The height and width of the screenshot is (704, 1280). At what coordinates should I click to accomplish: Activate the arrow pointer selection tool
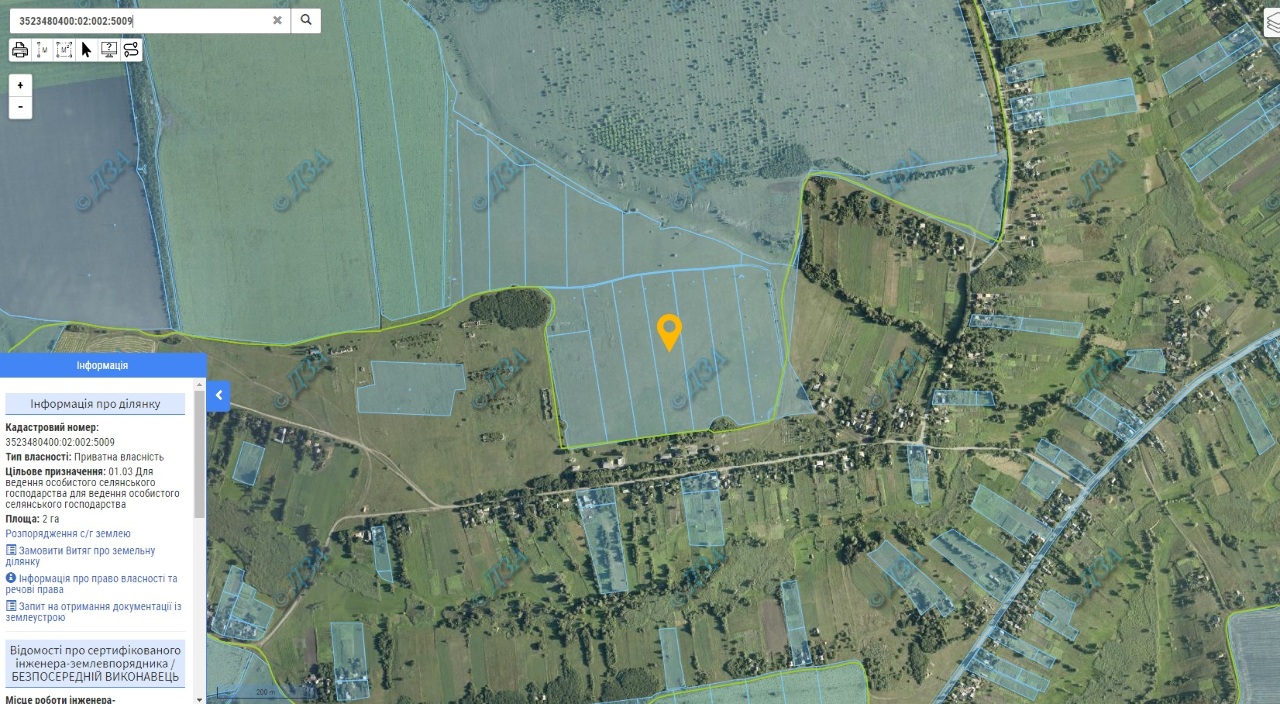pyautogui.click(x=86, y=50)
